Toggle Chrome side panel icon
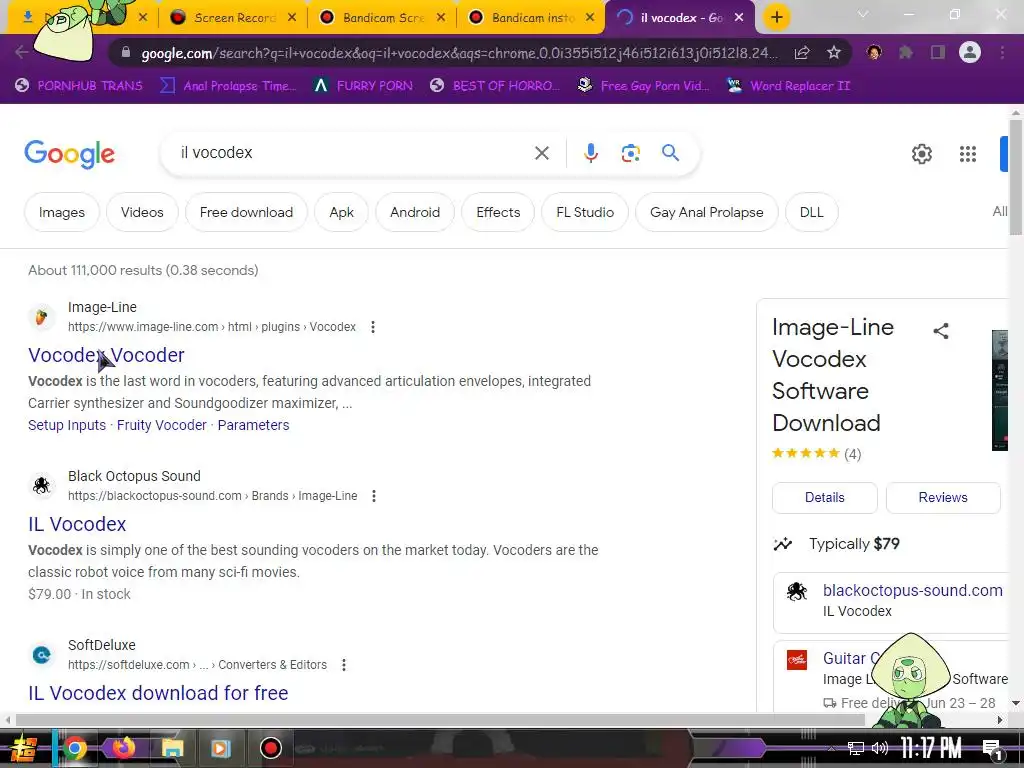Viewport: 1024px width, 768px height. pos(937,52)
